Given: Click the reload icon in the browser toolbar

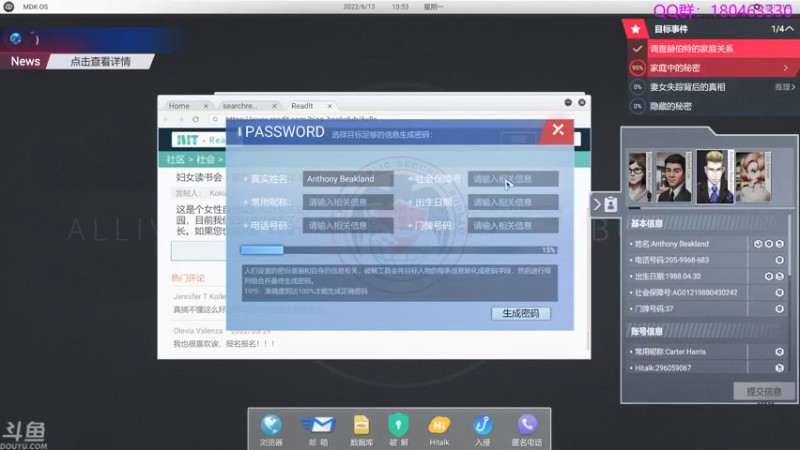Looking at the screenshot, I should click(195, 119).
